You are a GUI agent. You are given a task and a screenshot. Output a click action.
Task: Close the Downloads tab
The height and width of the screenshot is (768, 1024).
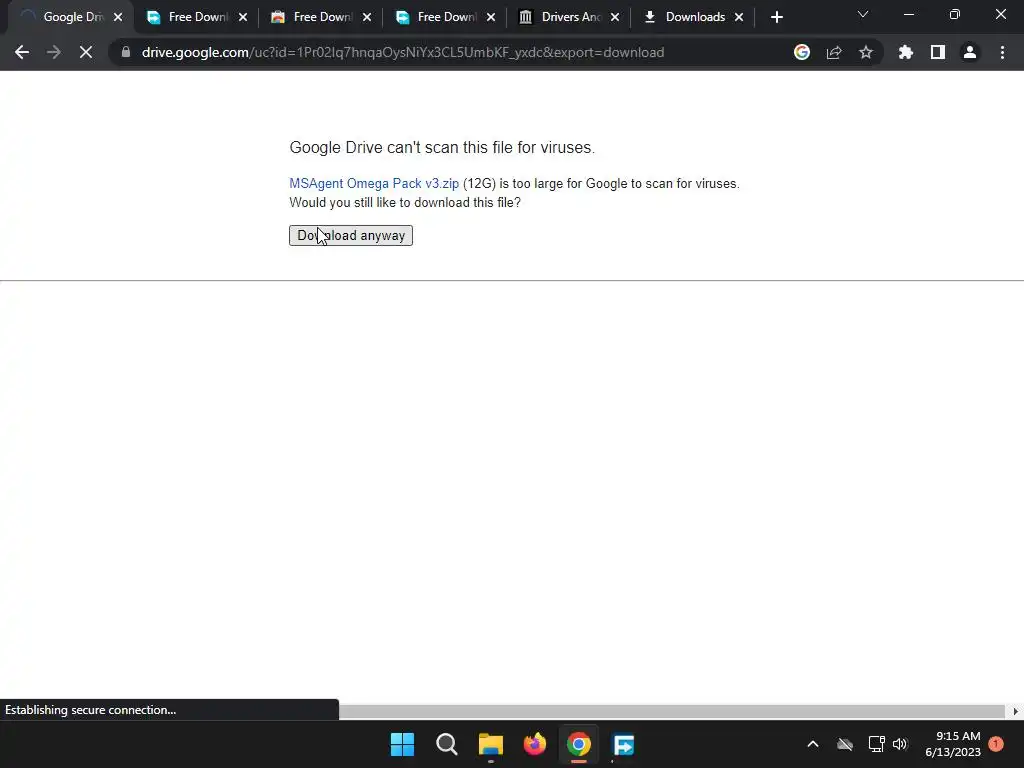pyautogui.click(x=739, y=17)
